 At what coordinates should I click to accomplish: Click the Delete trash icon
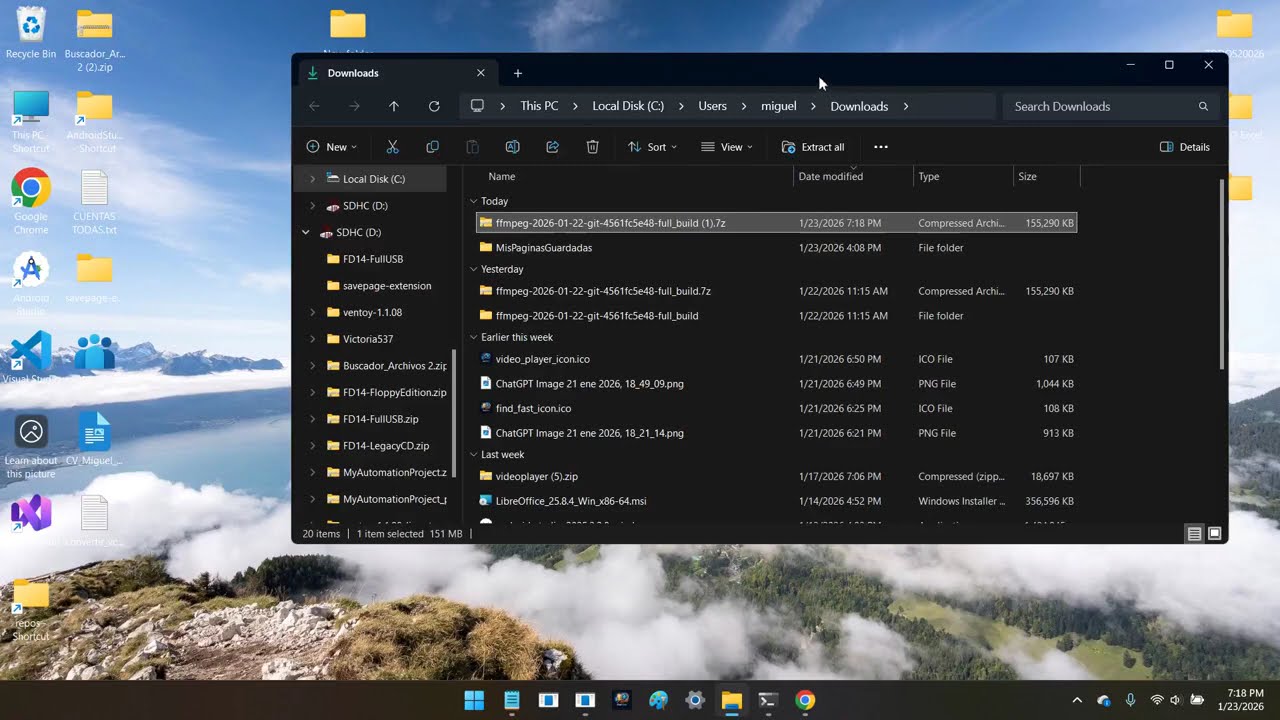pos(592,147)
